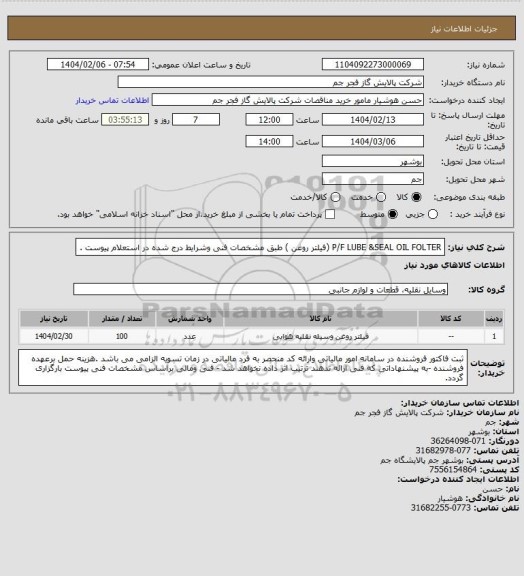This screenshot has width=524, height=576.
Task: Click the general description field P/F LUBE &SEAL OIL FOLTER
Action: pyautogui.click(x=260, y=247)
